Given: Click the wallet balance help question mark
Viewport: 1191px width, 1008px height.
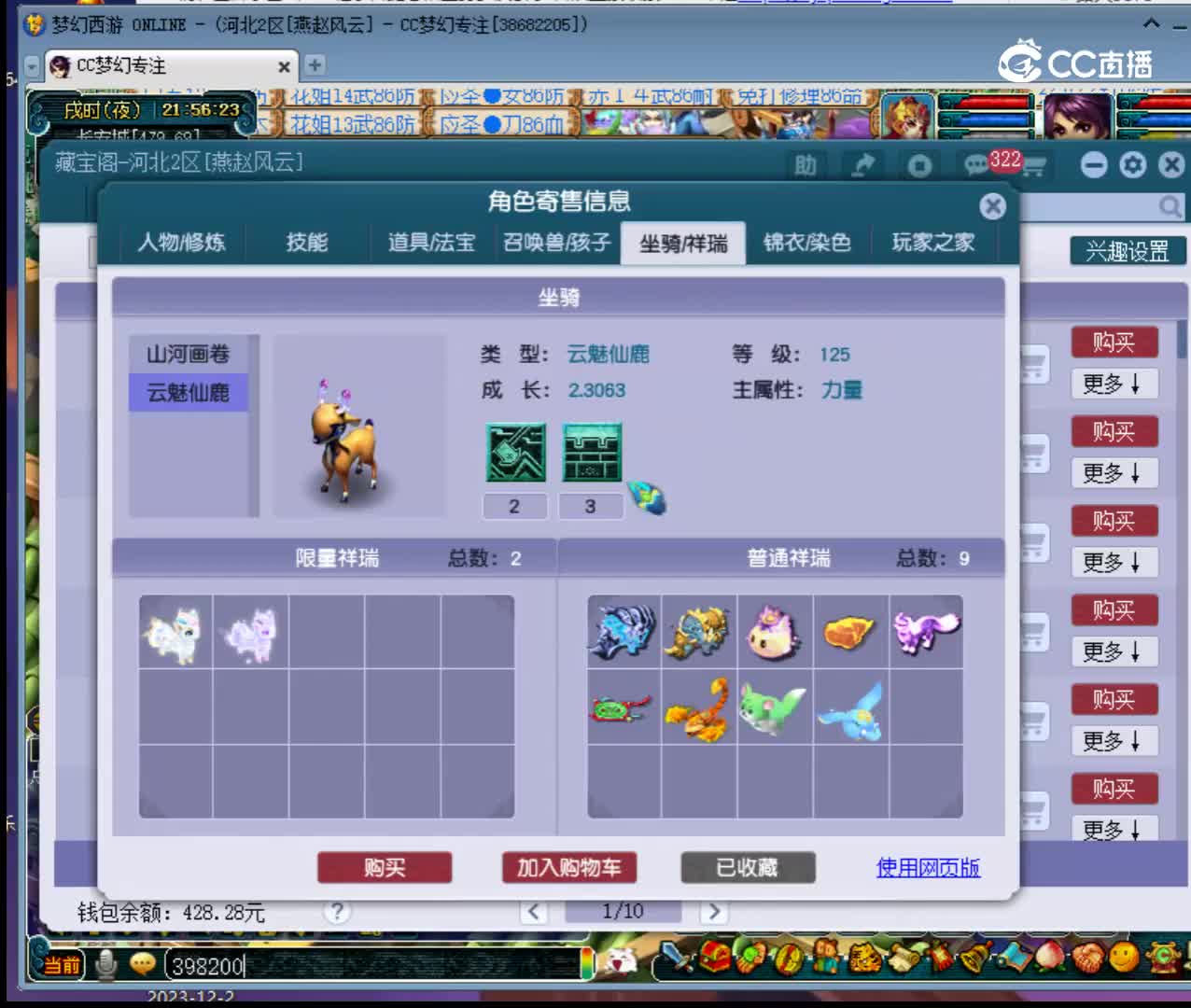Looking at the screenshot, I should (x=337, y=912).
